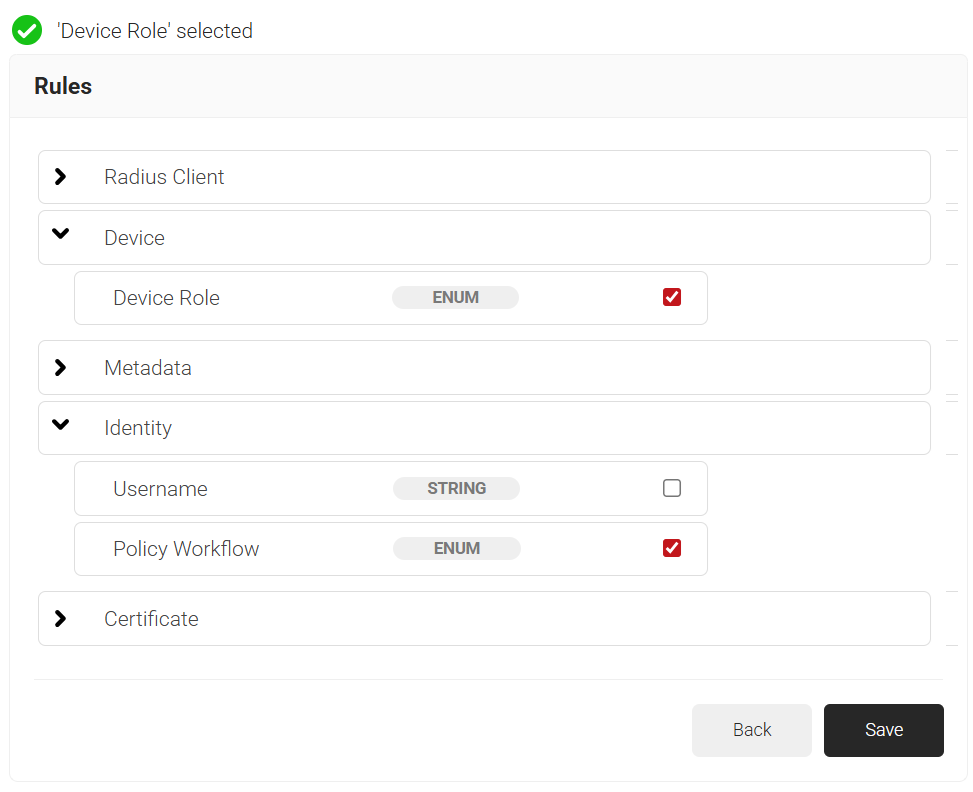Click the Save button
The height and width of the screenshot is (792, 973).
pos(883,730)
